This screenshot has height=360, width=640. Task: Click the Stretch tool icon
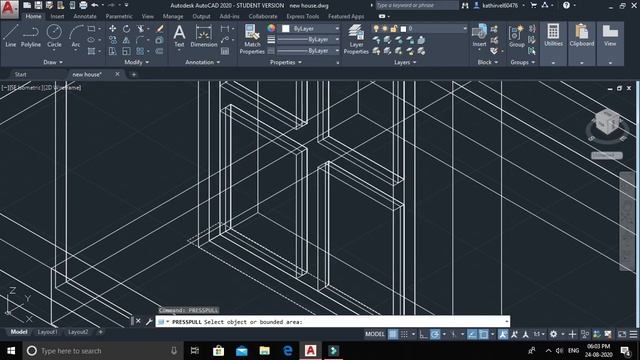(112, 51)
